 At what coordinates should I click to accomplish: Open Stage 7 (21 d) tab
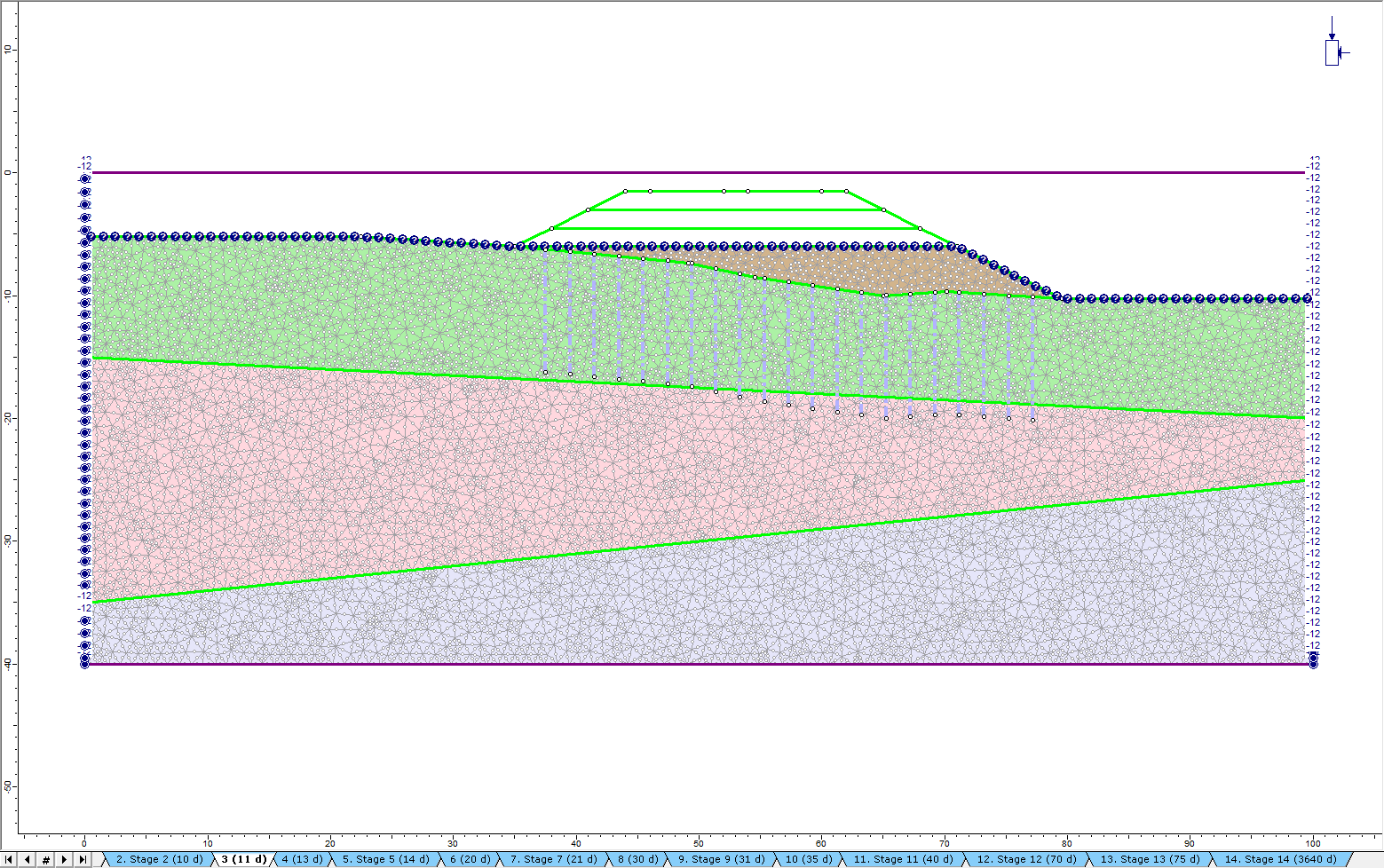[552, 859]
